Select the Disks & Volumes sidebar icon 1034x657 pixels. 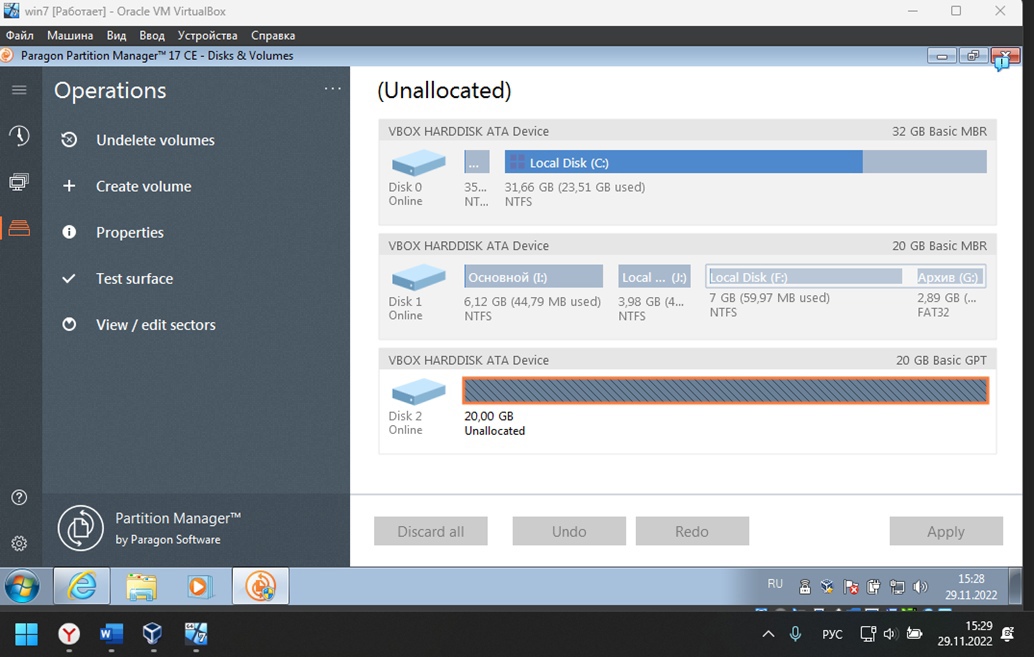[x=19, y=228]
